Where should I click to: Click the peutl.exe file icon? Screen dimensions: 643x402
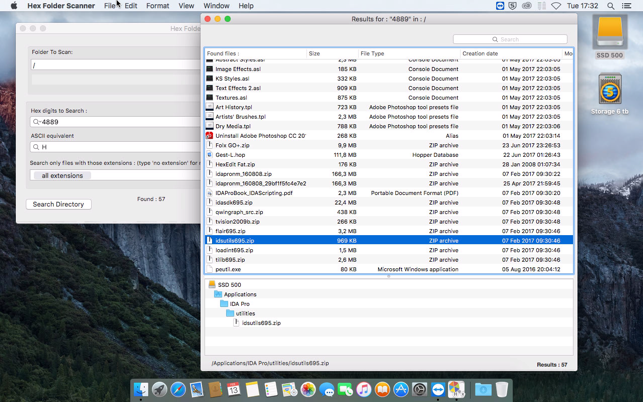(x=210, y=269)
